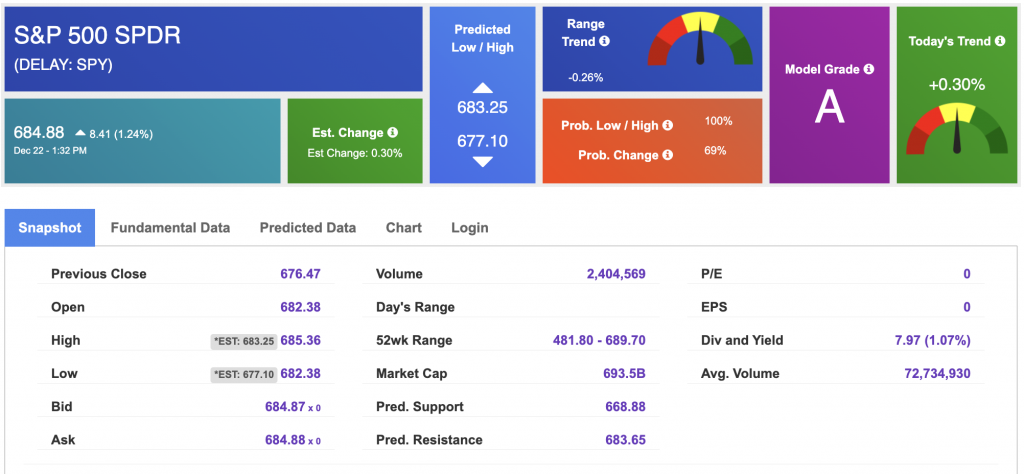Click info icon beside Model Grade
This screenshot has height=474, width=1024.
(x=868, y=69)
